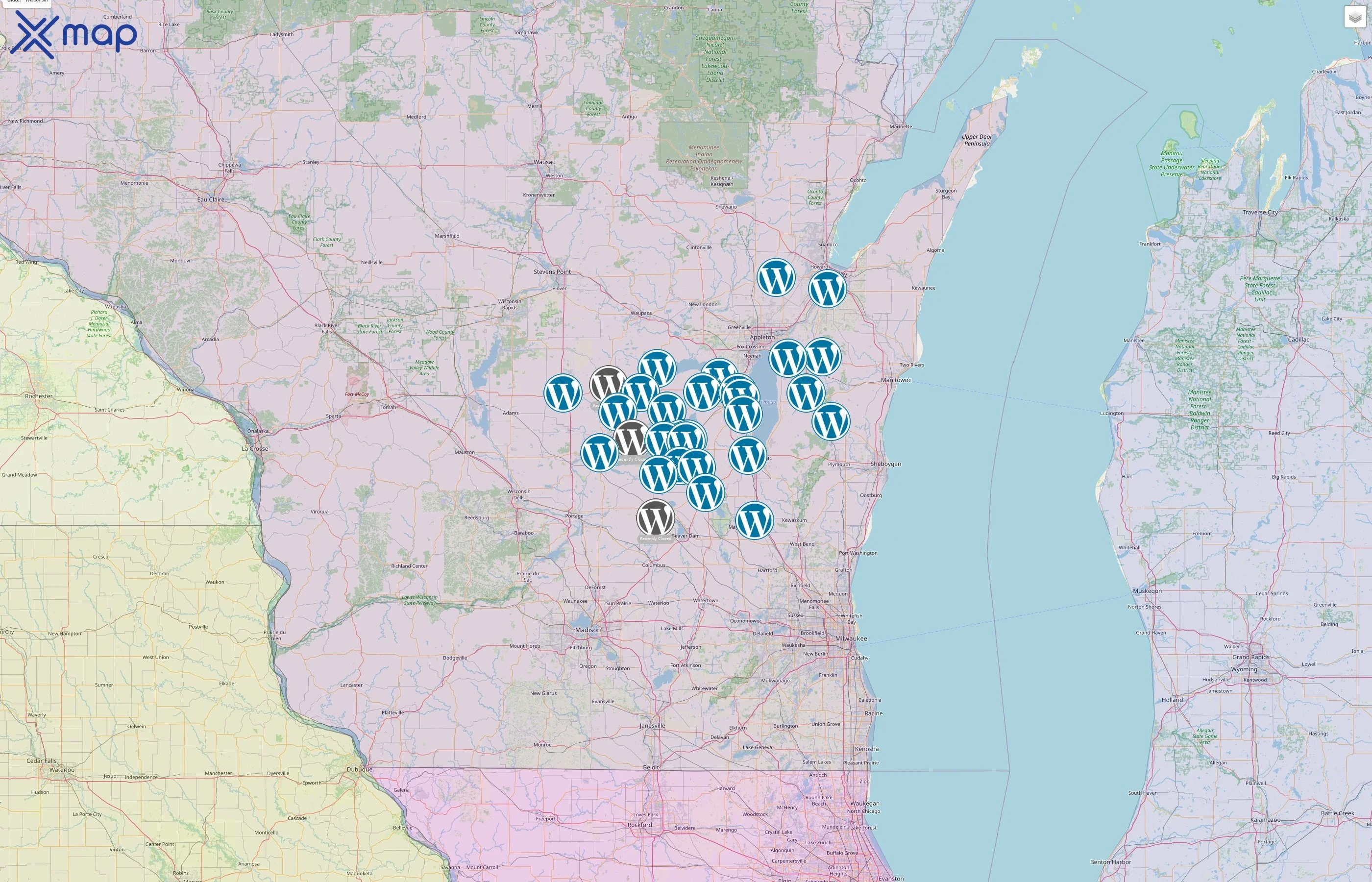The height and width of the screenshot is (882, 1372).
Task: Click the WordPress marker near Green Bay
Action: coord(828,289)
